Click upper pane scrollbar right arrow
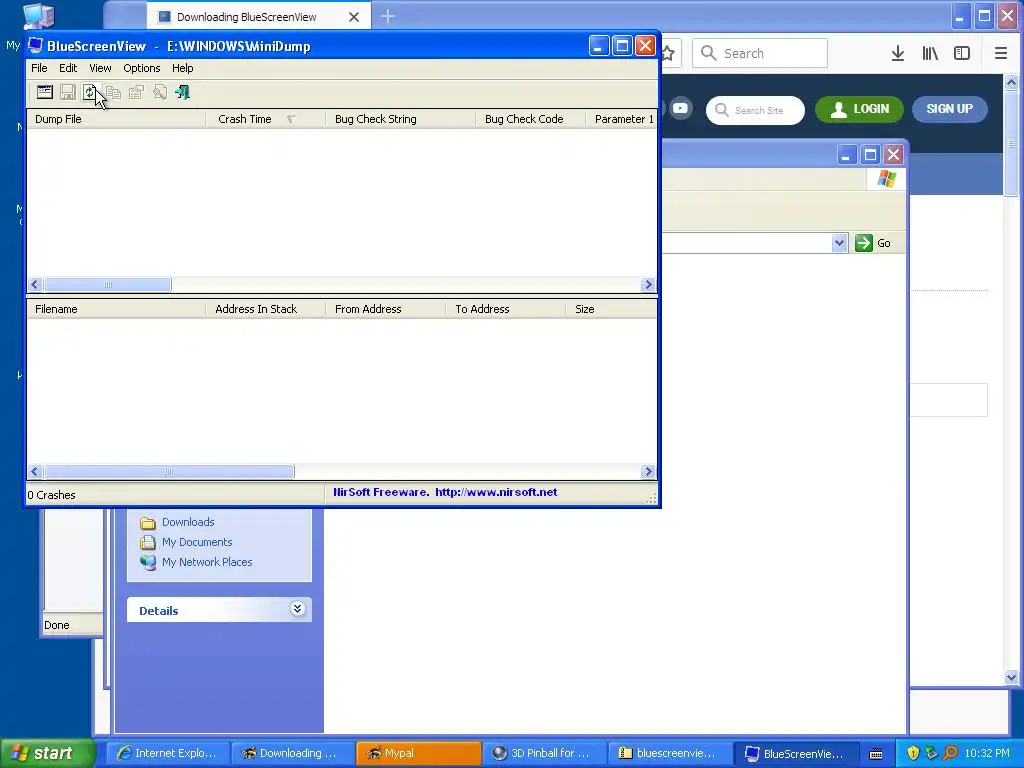Screen dimensions: 1024x768 click(648, 285)
